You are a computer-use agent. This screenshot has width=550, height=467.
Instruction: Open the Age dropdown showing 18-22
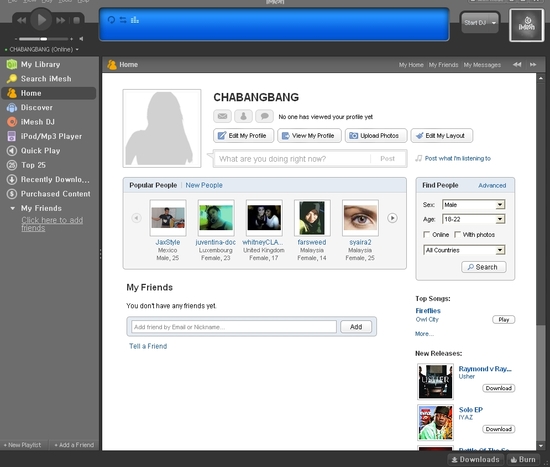point(473,219)
